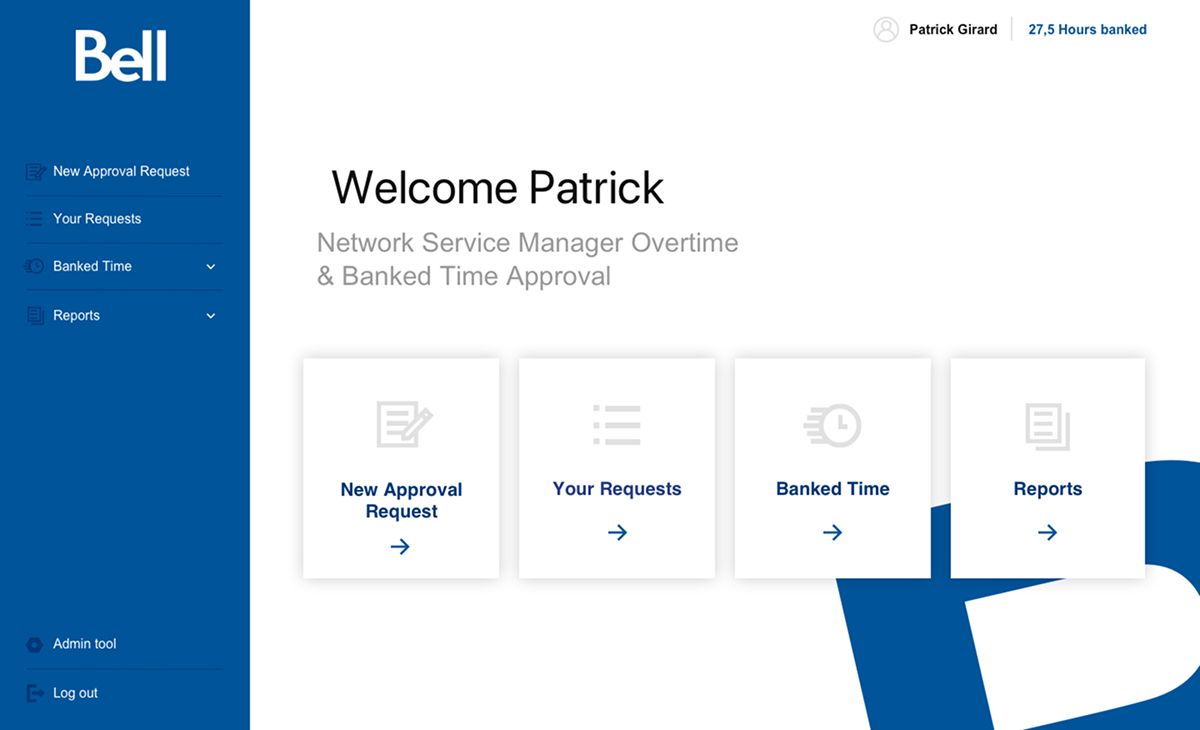1200x730 pixels.
Task: Open the Your Requests card title
Action: pyautogui.click(x=617, y=489)
